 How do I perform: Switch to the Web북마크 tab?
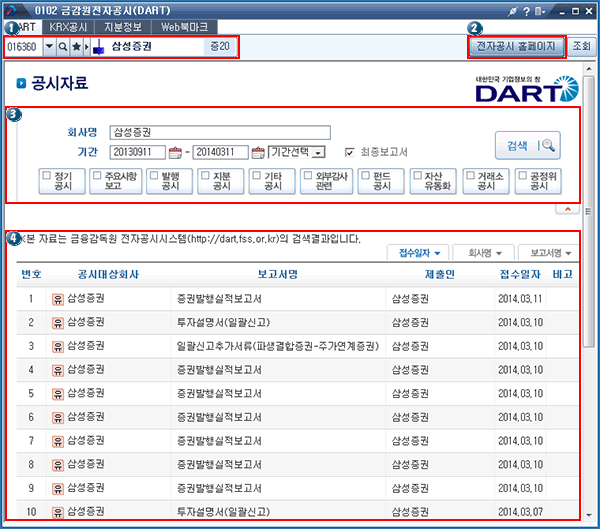184,27
